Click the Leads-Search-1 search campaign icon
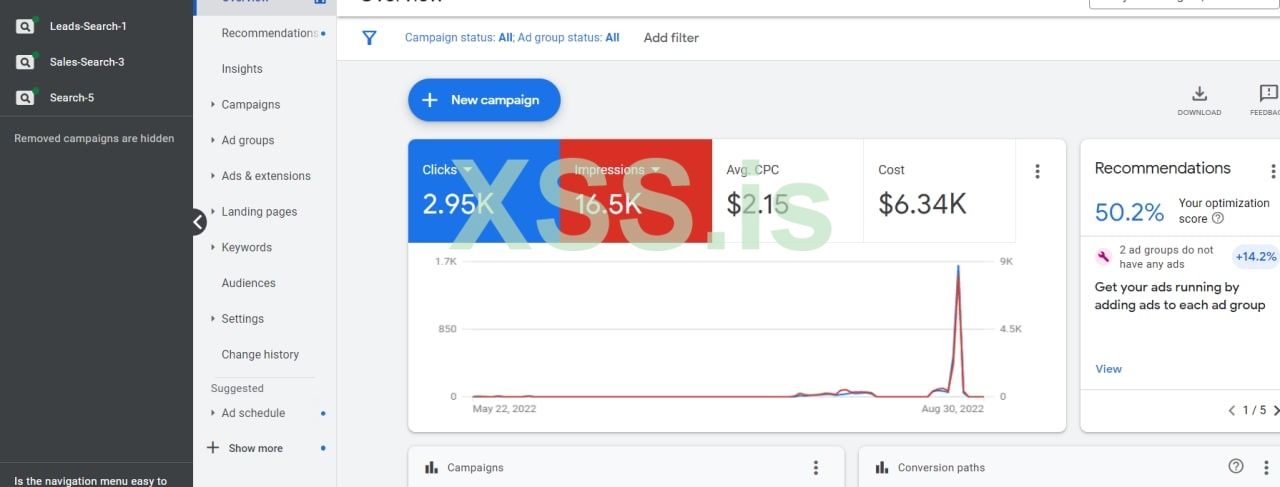The height and width of the screenshot is (487, 1280). click(x=25, y=26)
